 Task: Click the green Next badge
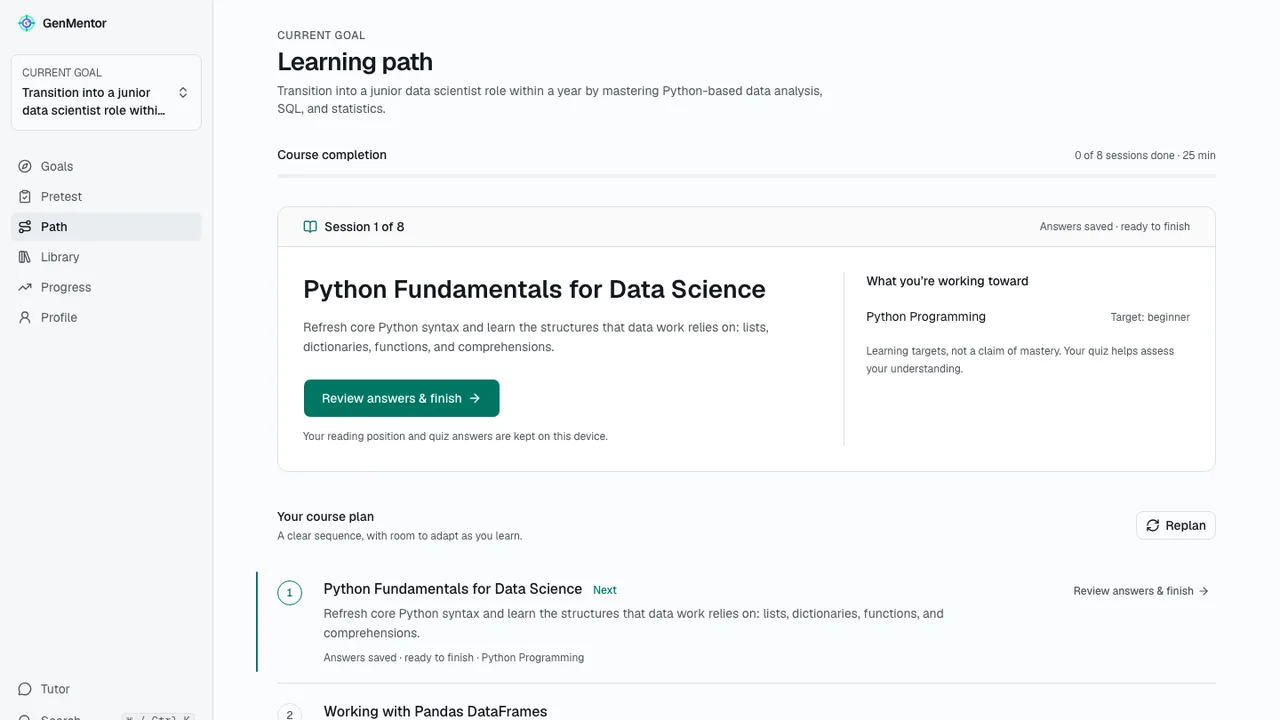click(x=605, y=590)
